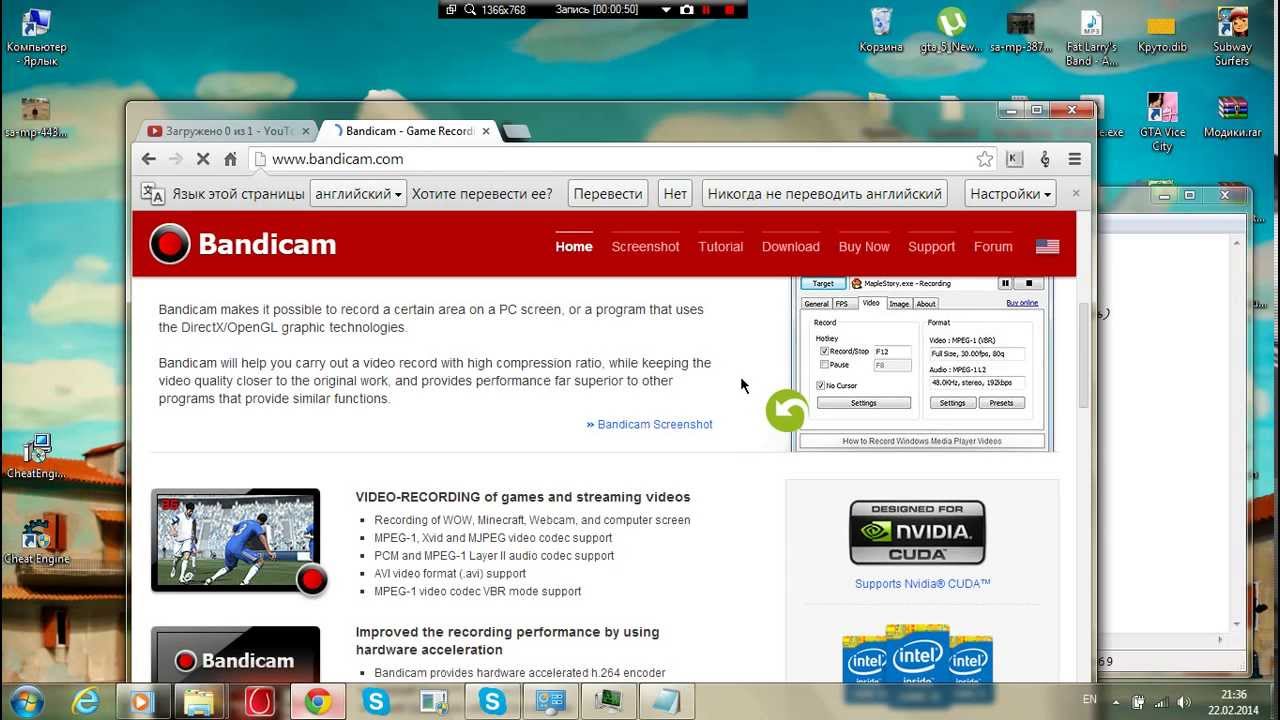Viewport: 1280px width, 720px height.
Task: Click the Bandicam settings window screenshot image
Action: point(922,364)
